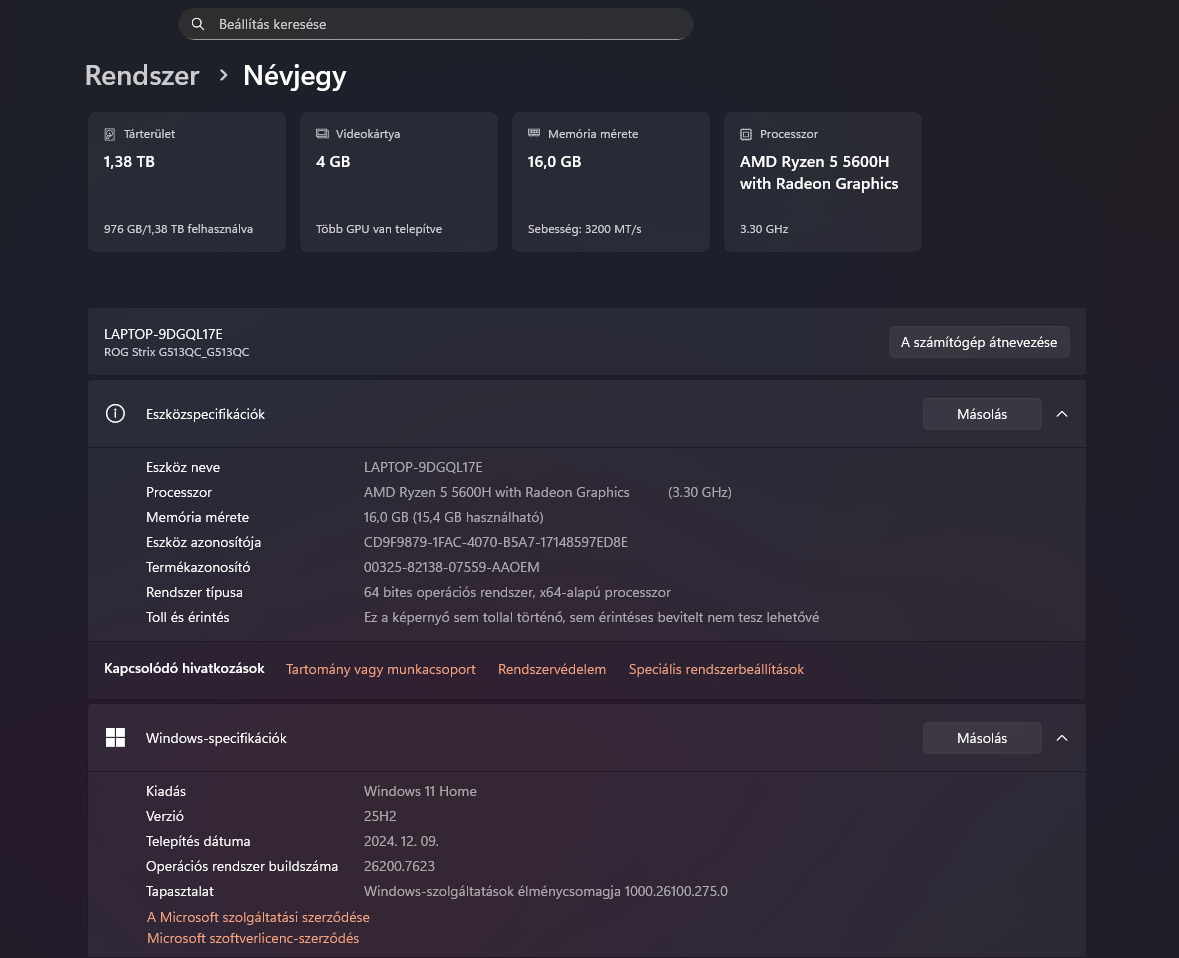Viewport: 1179px width, 958px height.
Task: Open A Microsoft szolgáltatási szerződése link
Action: point(258,917)
